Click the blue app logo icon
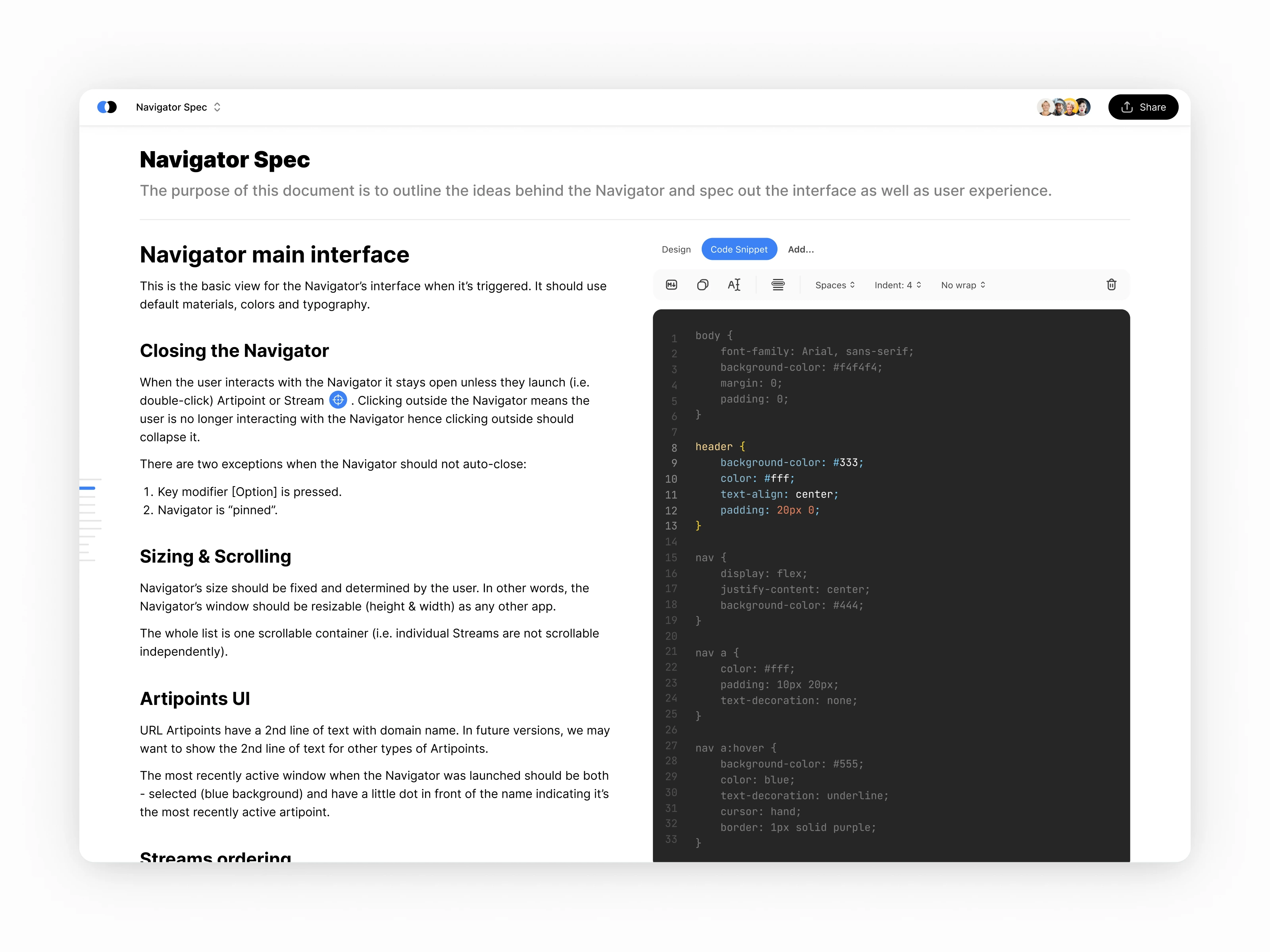The height and width of the screenshot is (952, 1270). click(x=107, y=107)
